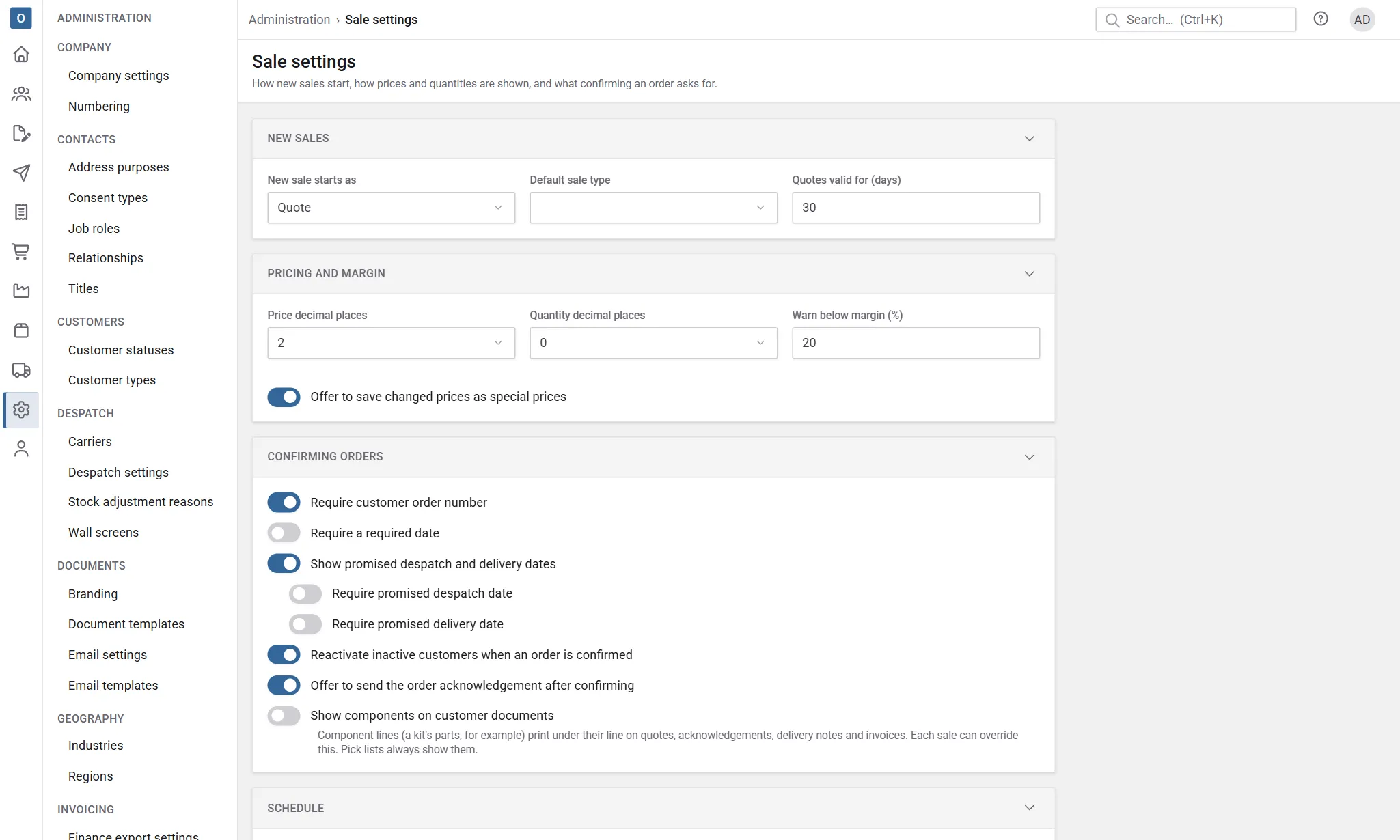Image resolution: width=1400 pixels, height=840 pixels.
Task: Toggle Offer to save changed prices switch
Action: [x=284, y=397]
